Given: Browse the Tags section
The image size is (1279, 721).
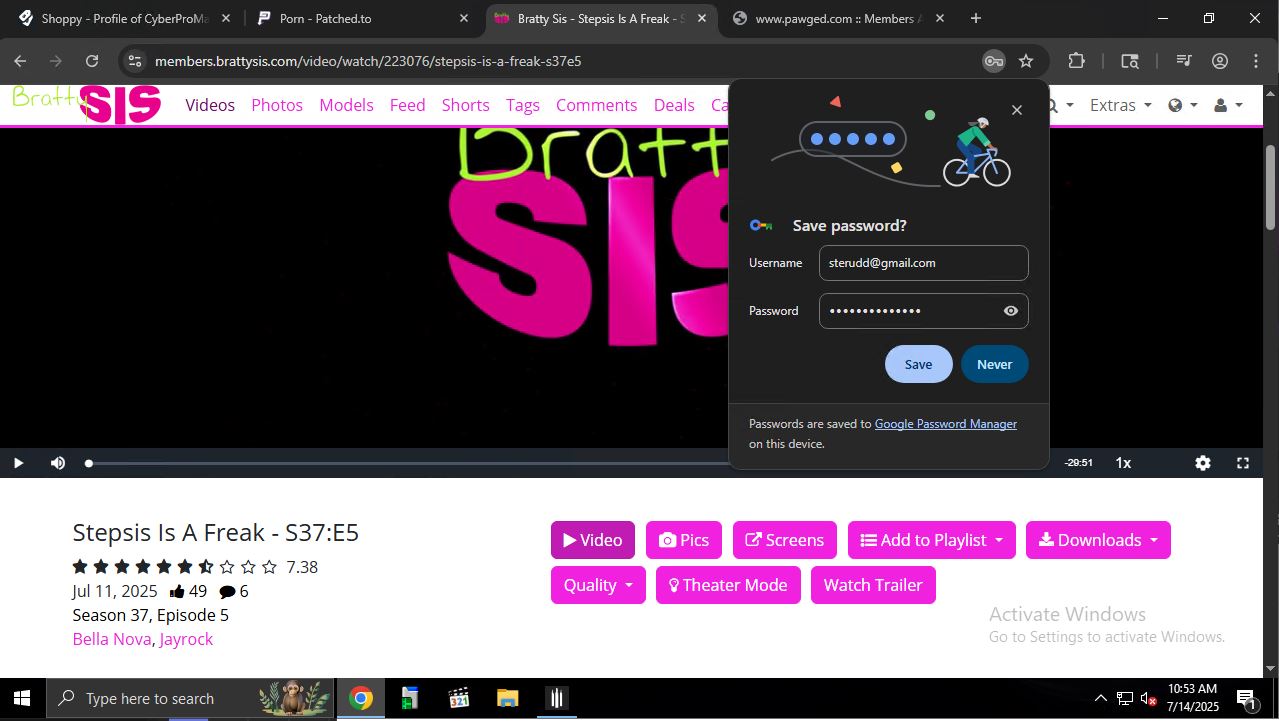Looking at the screenshot, I should pyautogui.click(x=523, y=105).
